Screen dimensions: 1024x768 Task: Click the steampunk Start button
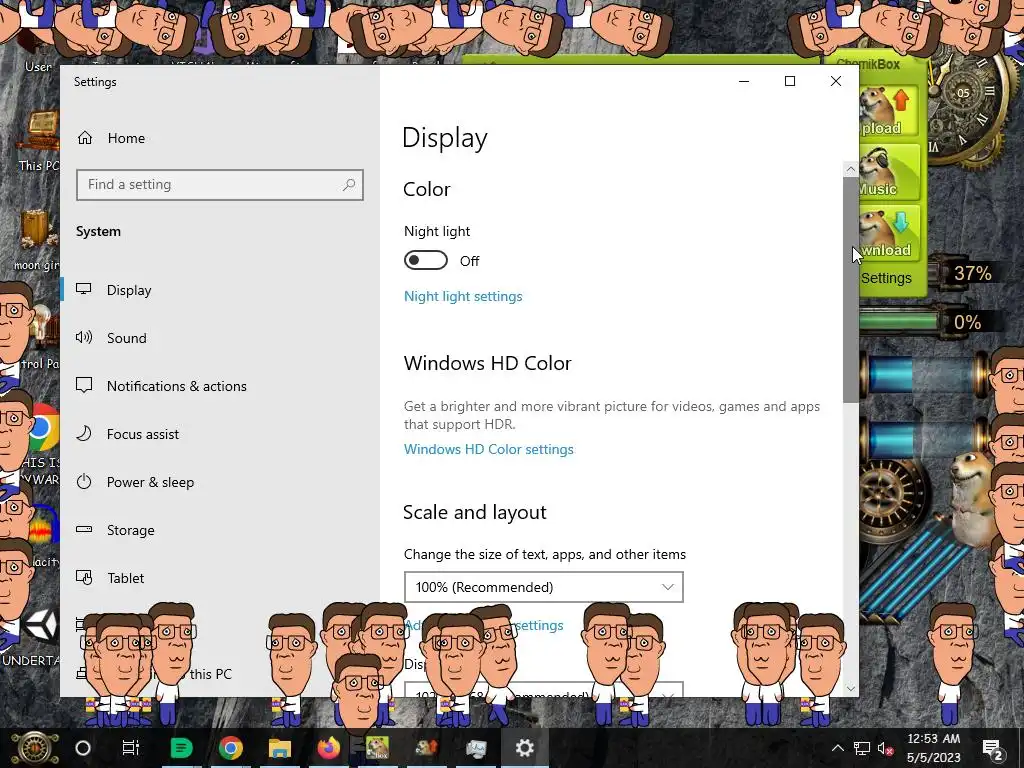[x=34, y=748]
